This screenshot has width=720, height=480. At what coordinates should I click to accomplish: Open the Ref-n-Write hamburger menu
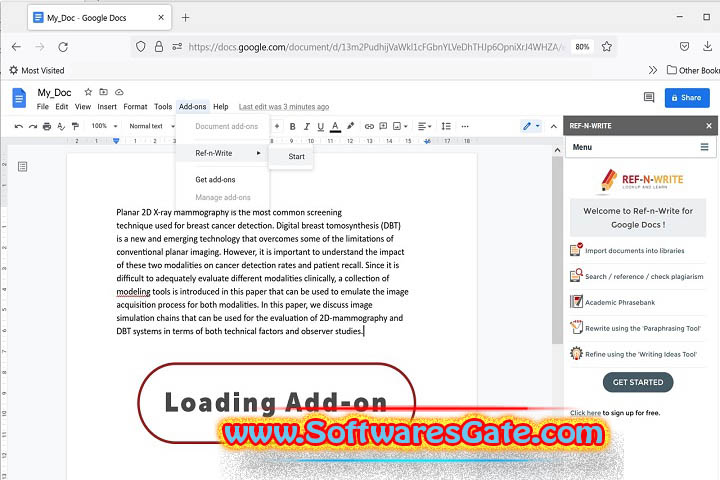(704, 147)
